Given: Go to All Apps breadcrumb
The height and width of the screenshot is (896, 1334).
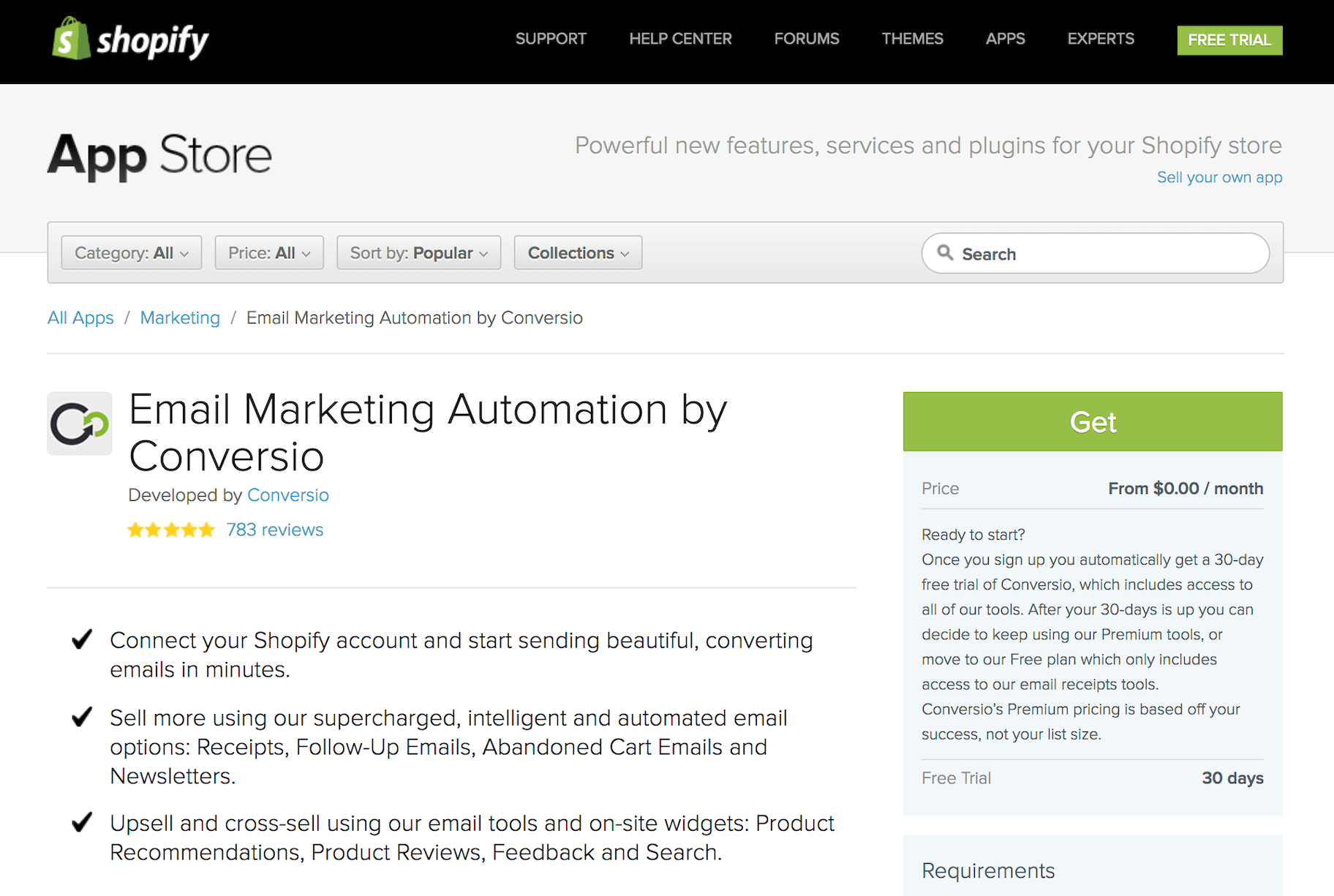Looking at the screenshot, I should [80, 317].
